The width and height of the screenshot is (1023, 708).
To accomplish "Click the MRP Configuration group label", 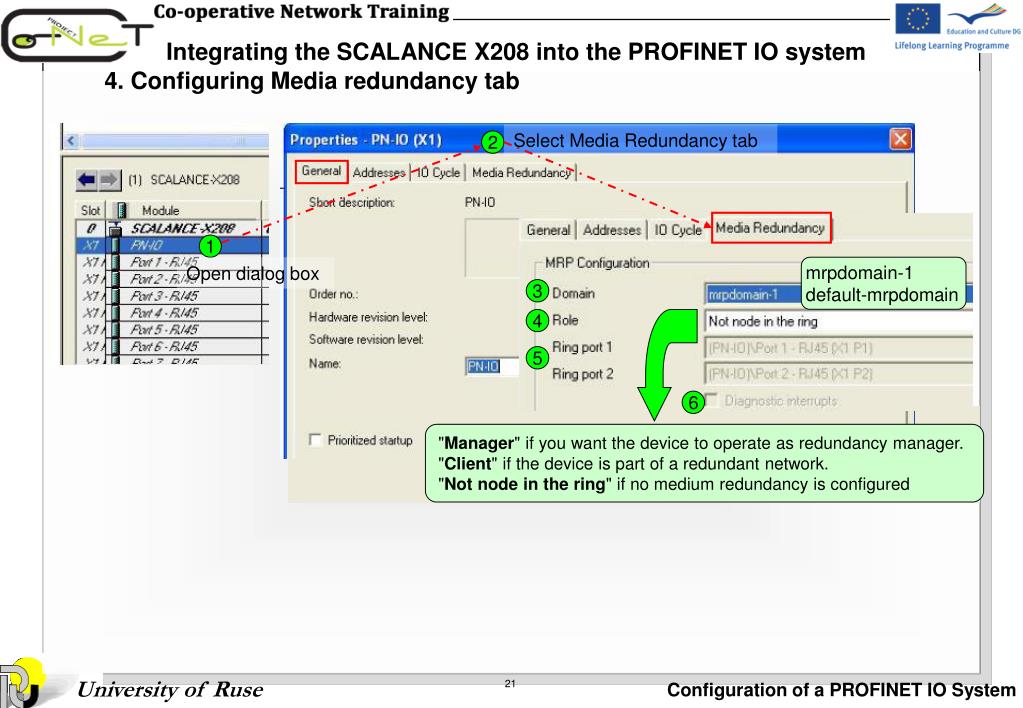I will (x=597, y=263).
